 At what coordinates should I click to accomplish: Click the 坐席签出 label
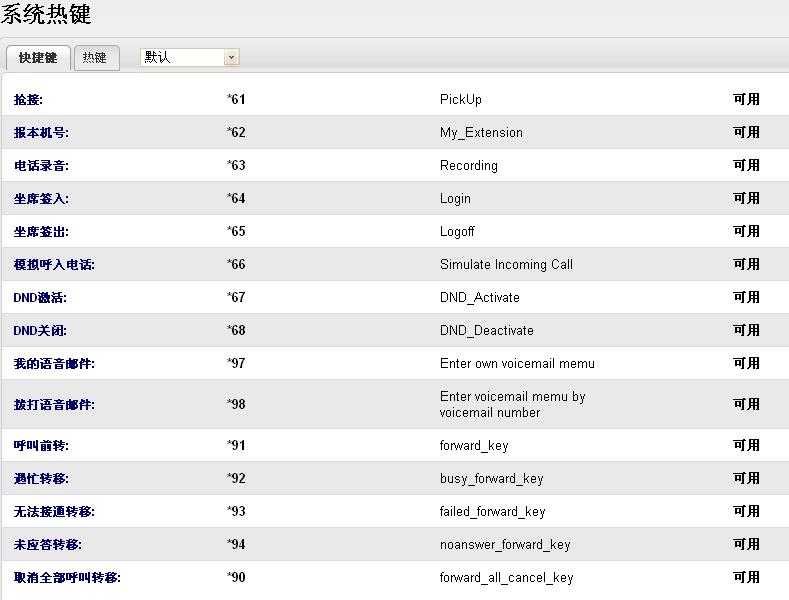point(41,232)
